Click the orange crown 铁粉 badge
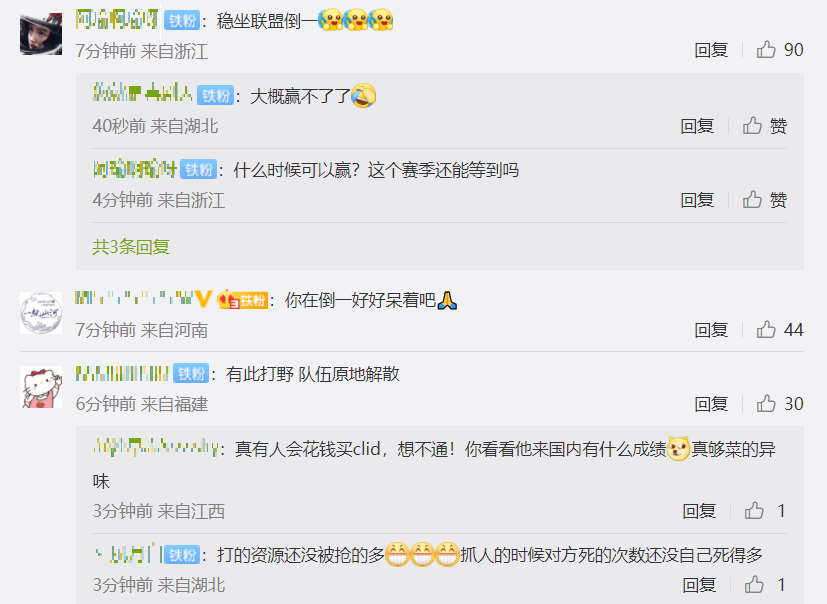The width and height of the screenshot is (827, 604). [243, 300]
